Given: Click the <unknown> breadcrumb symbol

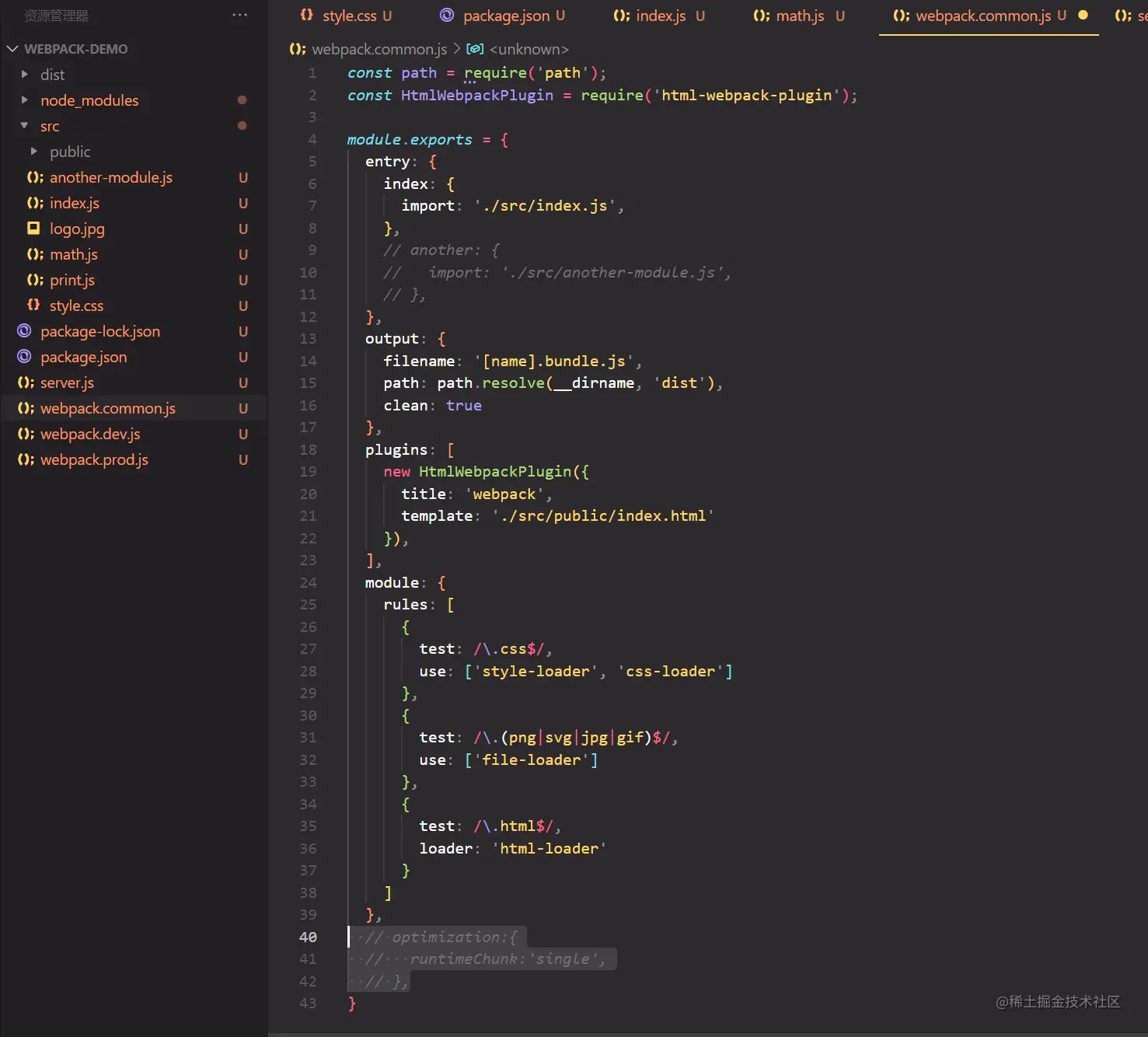Looking at the screenshot, I should click(529, 49).
